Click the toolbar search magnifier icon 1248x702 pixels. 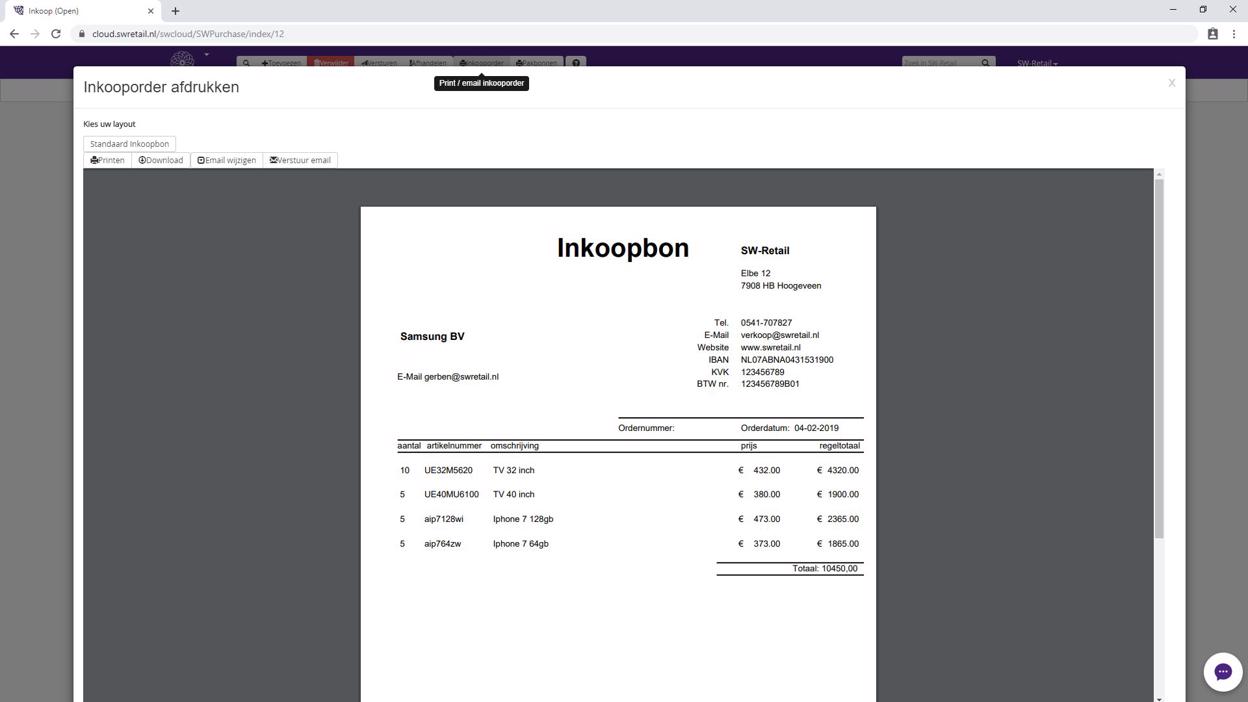[246, 63]
